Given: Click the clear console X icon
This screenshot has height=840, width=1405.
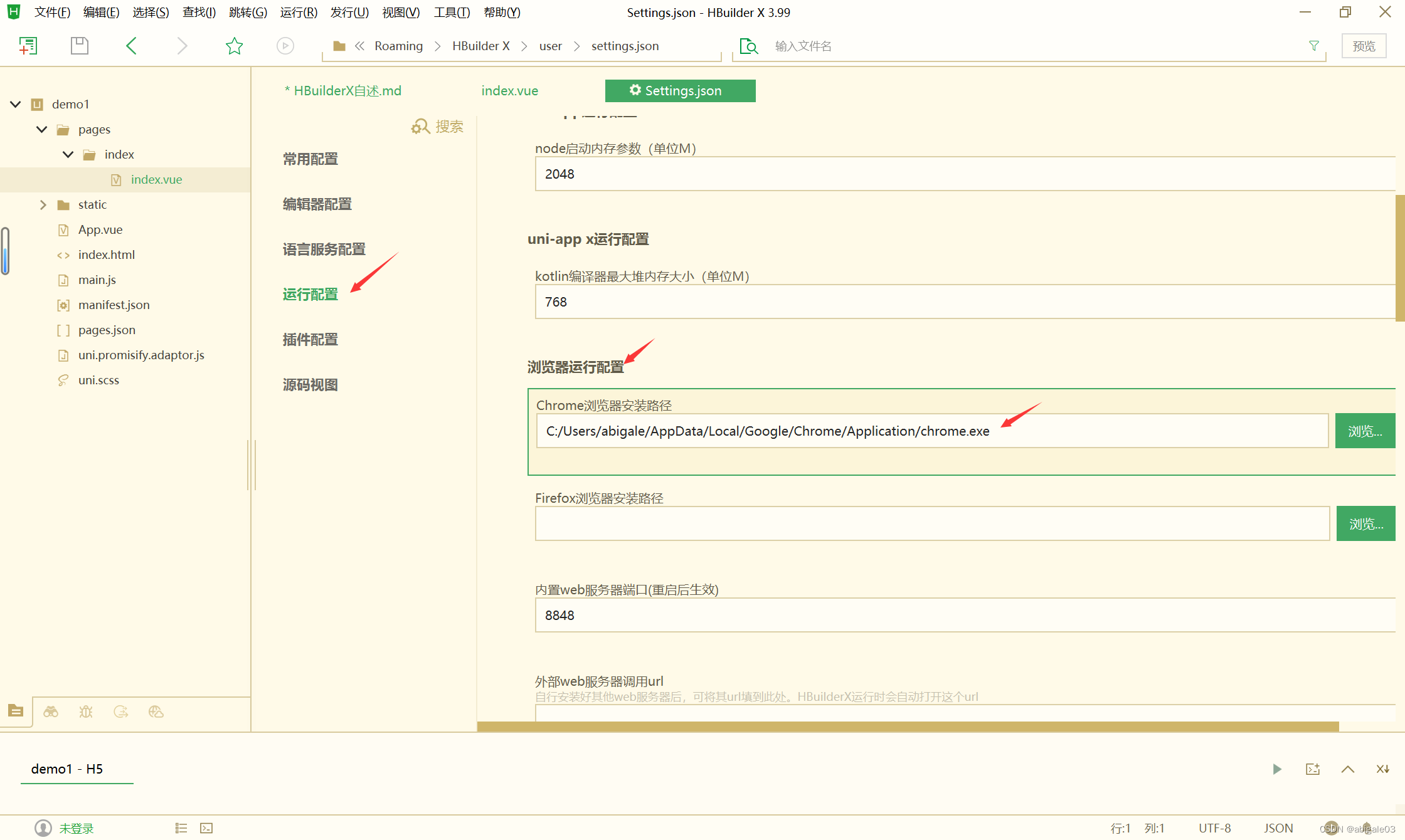Looking at the screenshot, I should [1383, 769].
